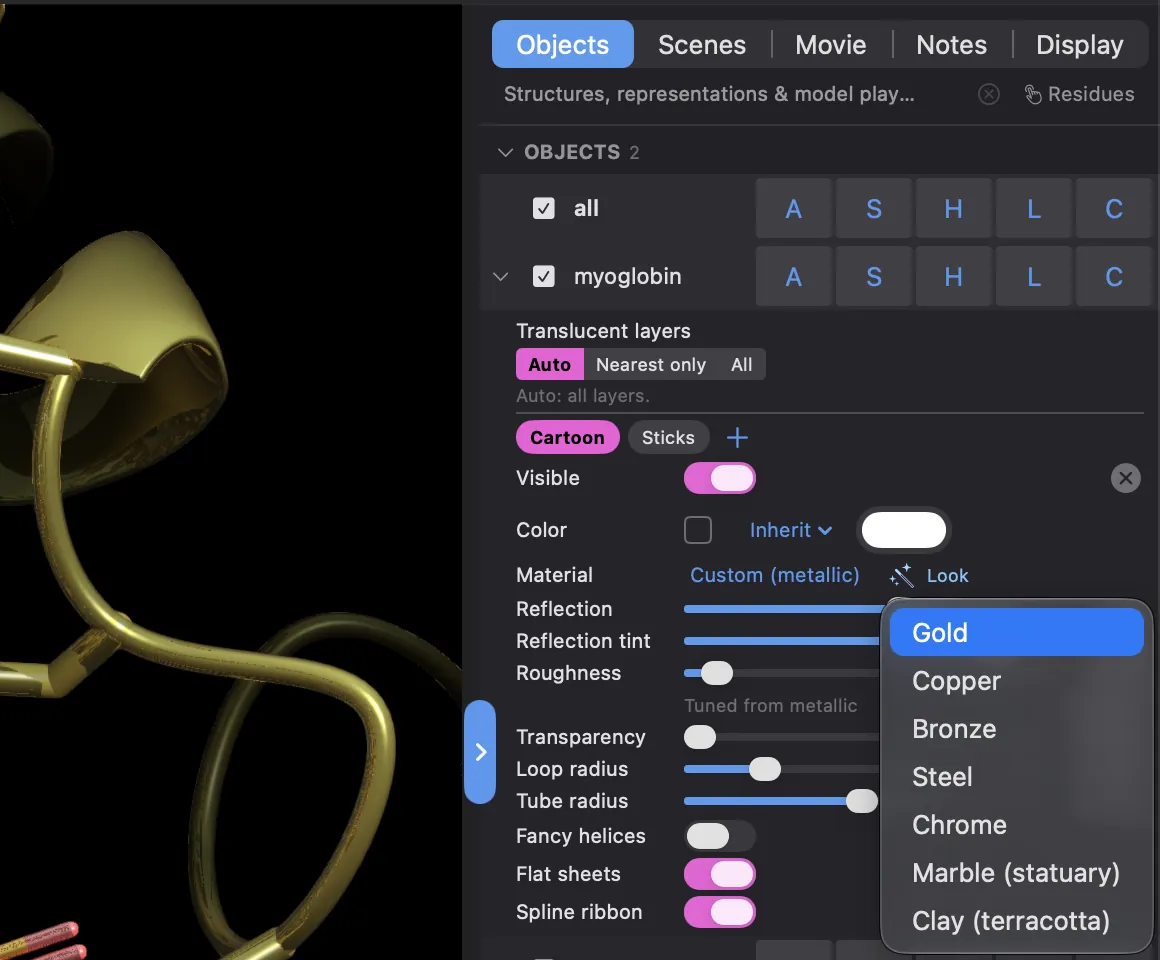Click the Reflection slider track
The image size is (1160, 960).
coord(783,609)
